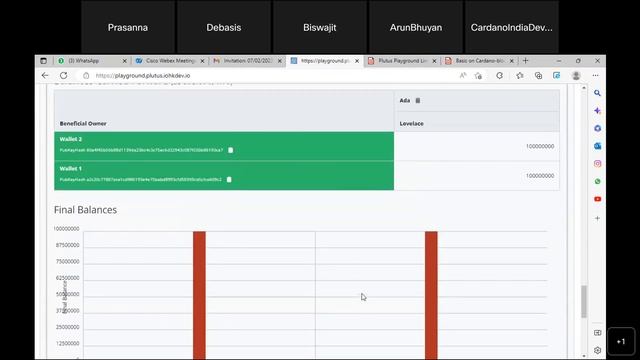Open a new browser tab
Viewport: 640px width, 360px height.
(x=526, y=61)
